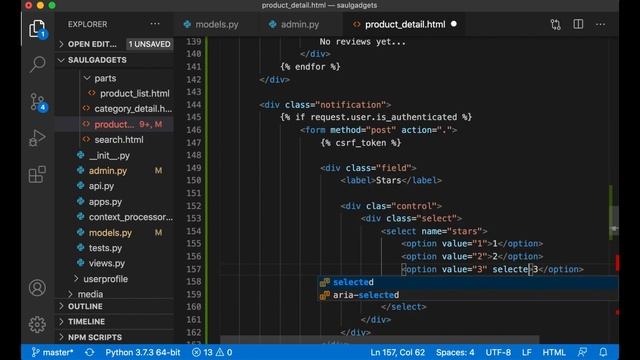The width and height of the screenshot is (640, 360).
Task: Open errors and warnings count in status bar
Action: point(212,352)
